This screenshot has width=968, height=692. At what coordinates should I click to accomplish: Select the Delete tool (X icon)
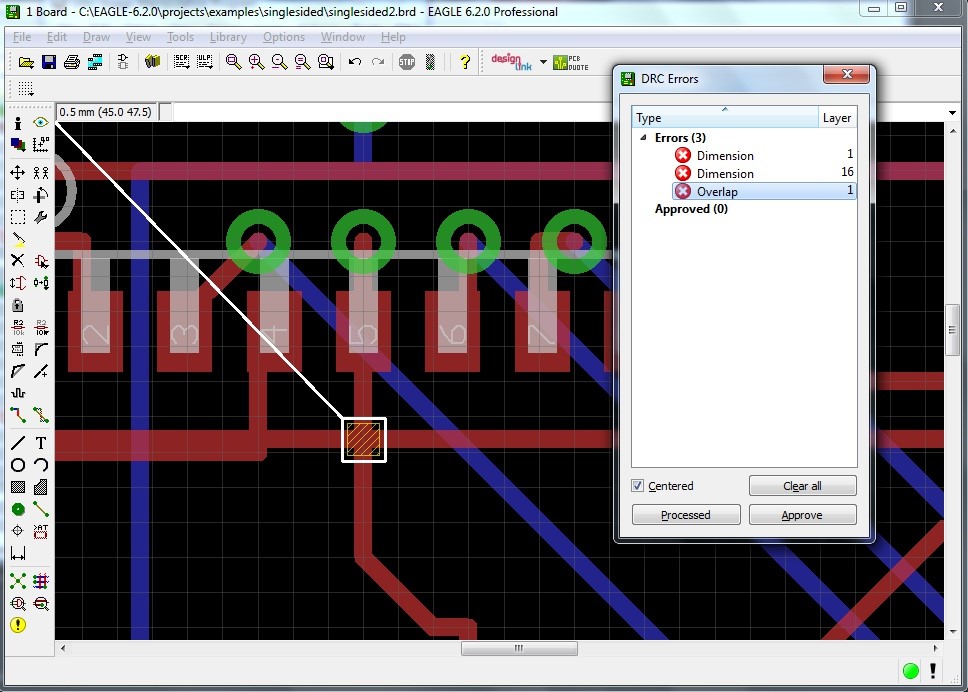click(x=18, y=260)
